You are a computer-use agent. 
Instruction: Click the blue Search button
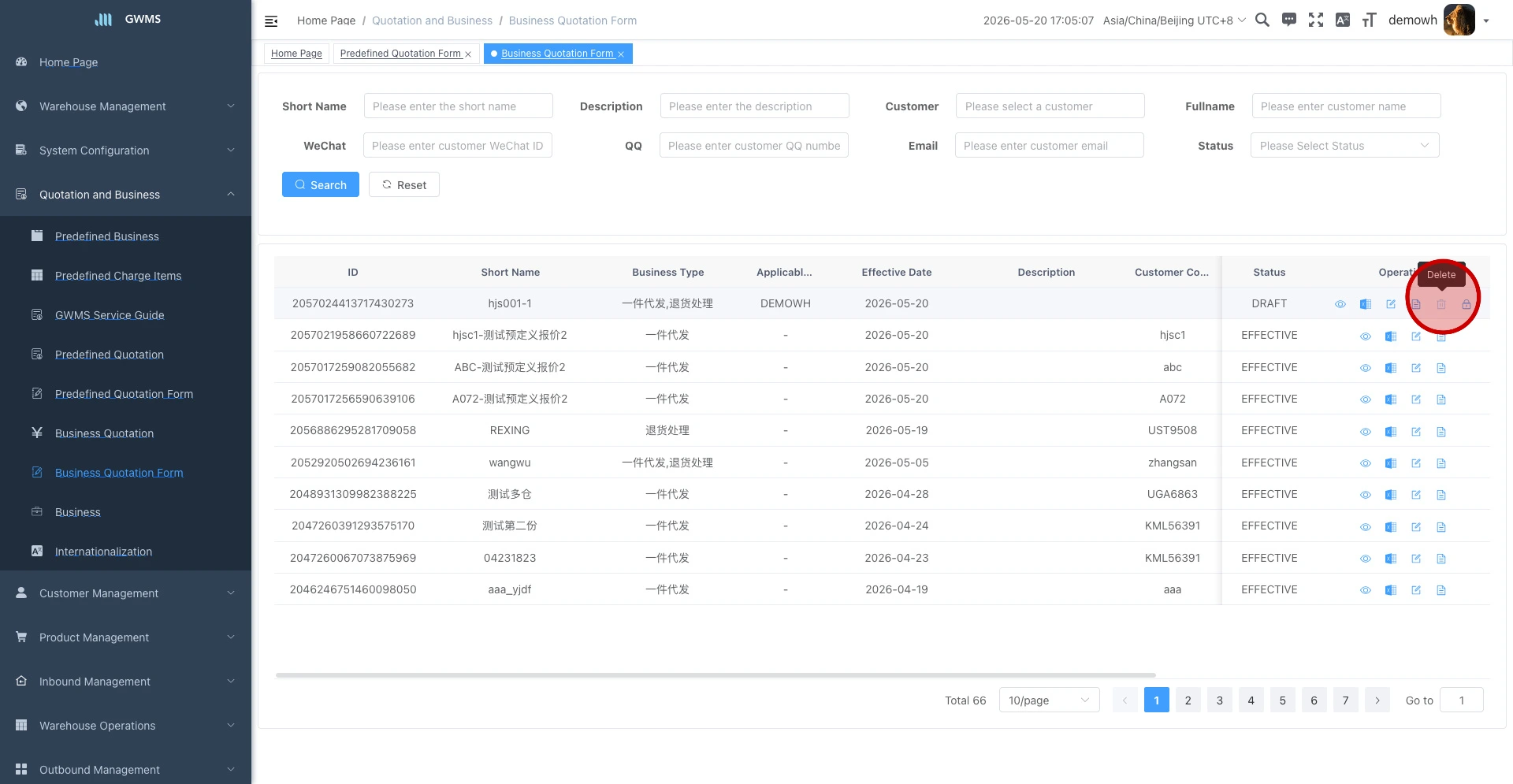pos(321,185)
